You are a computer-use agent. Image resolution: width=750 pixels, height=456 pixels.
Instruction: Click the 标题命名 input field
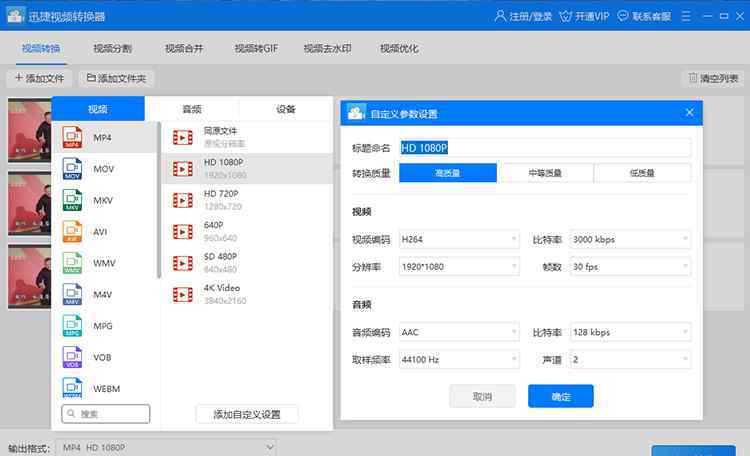pyautogui.click(x=545, y=148)
